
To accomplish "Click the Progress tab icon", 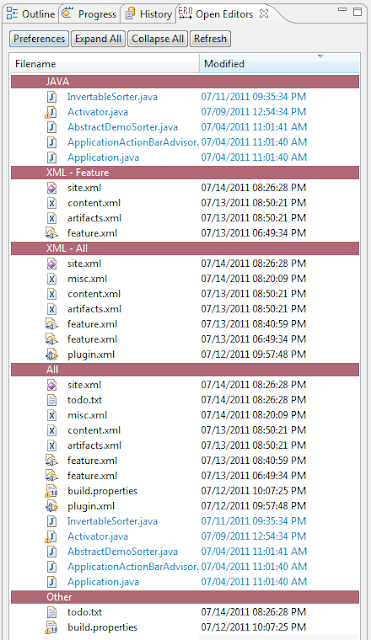I will coord(67,14).
